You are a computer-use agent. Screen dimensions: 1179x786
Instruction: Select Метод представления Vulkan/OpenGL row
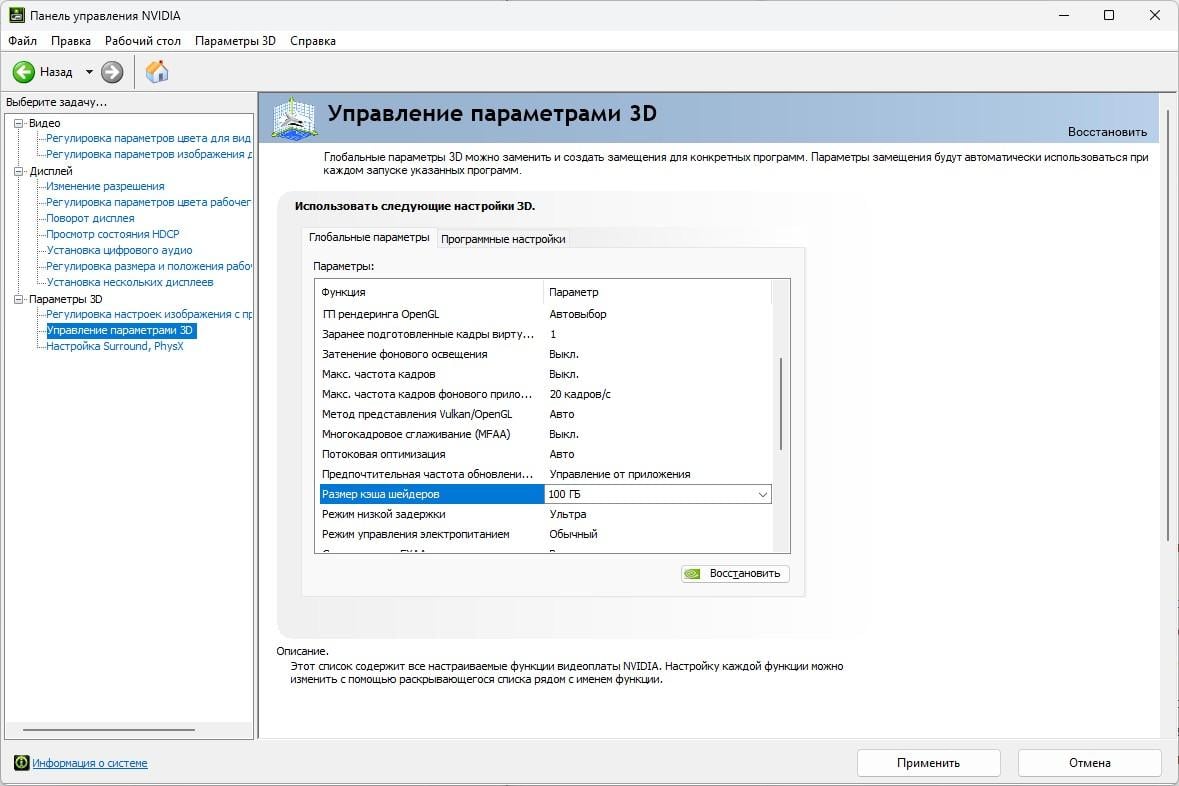click(544, 414)
